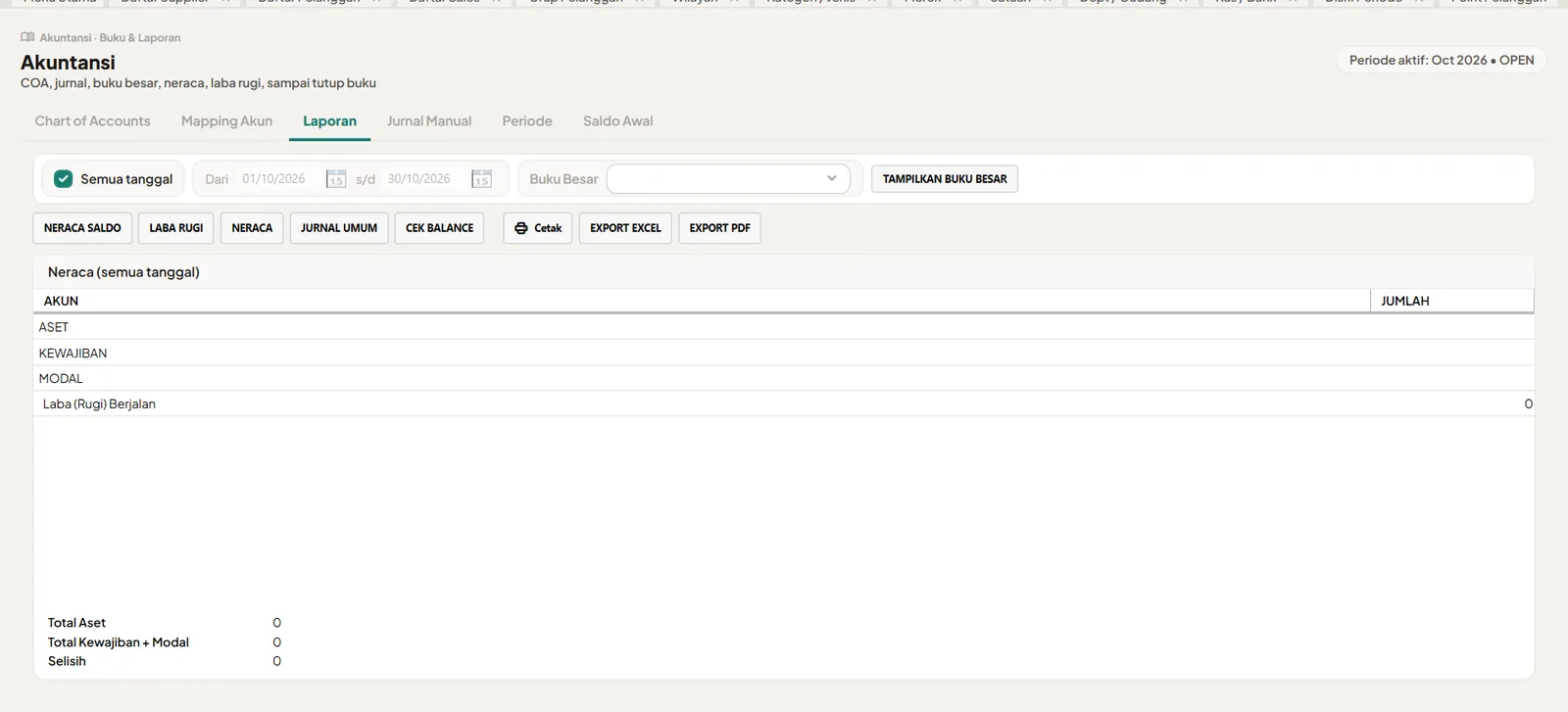Image resolution: width=1568 pixels, height=712 pixels.
Task: Run the Cek Balance check
Action: (439, 228)
